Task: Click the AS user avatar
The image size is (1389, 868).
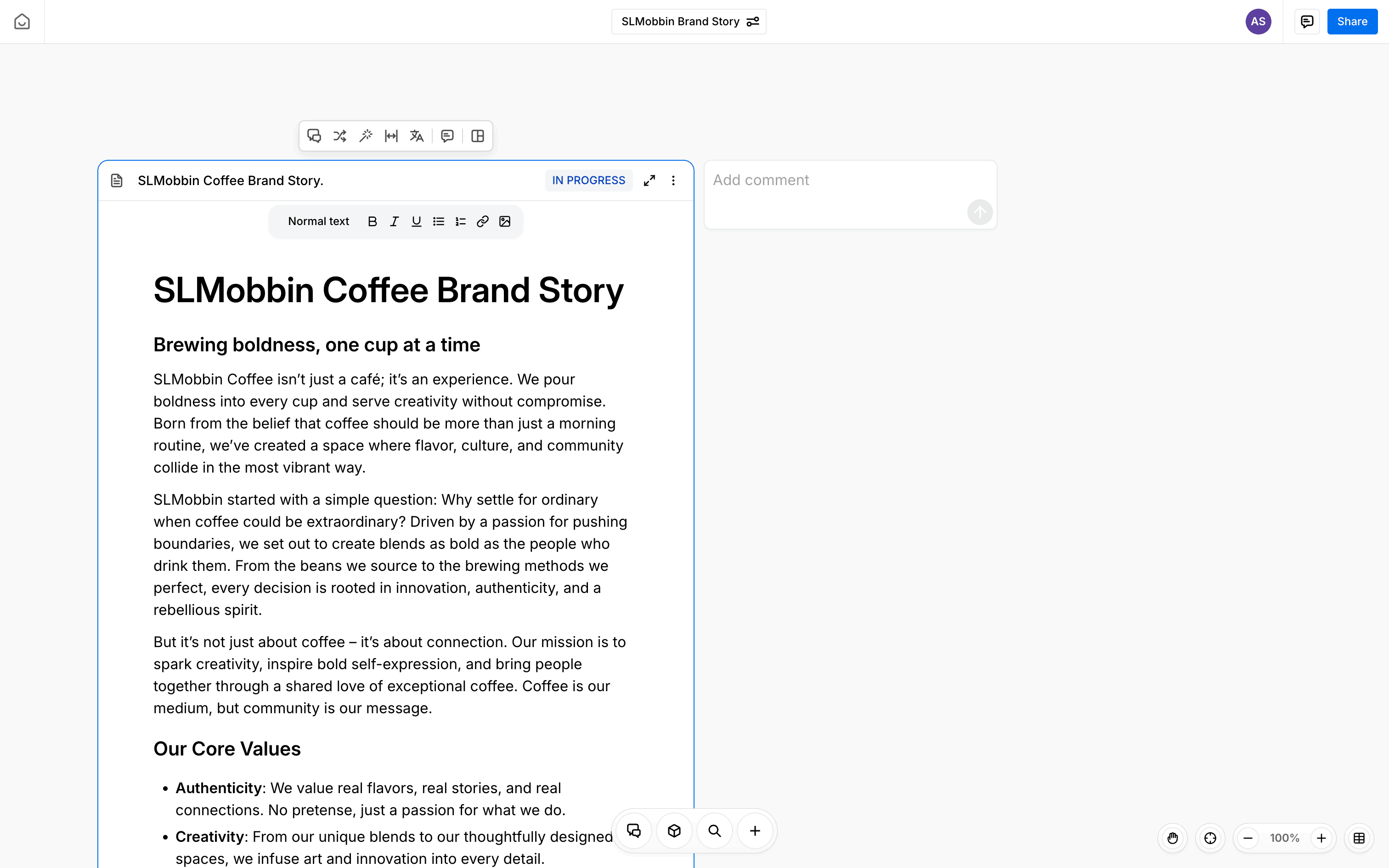Action: (x=1258, y=22)
